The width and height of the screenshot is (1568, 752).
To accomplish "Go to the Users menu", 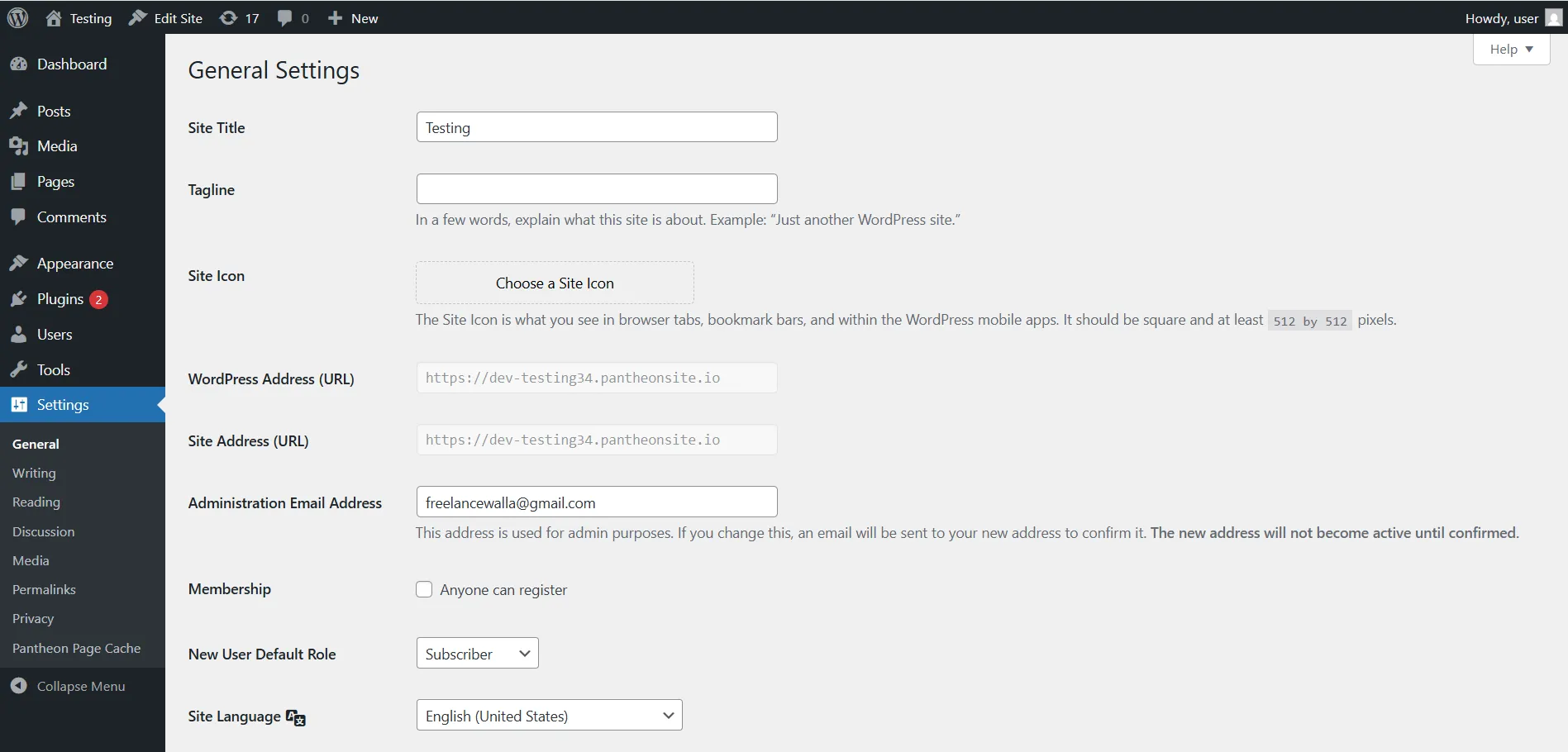I will click(83, 335).
